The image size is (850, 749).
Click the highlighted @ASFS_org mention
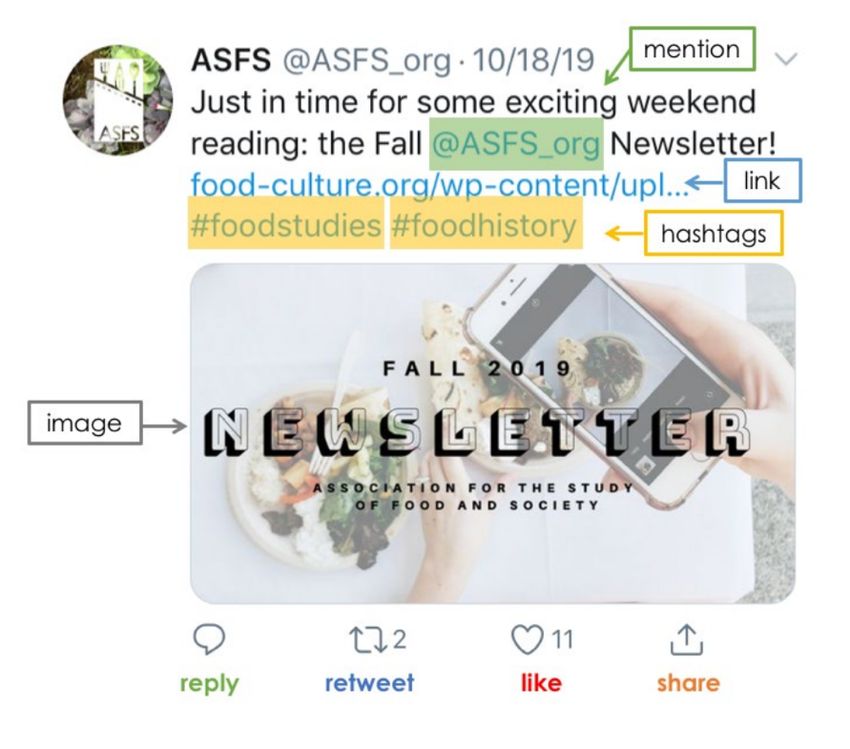[516, 144]
